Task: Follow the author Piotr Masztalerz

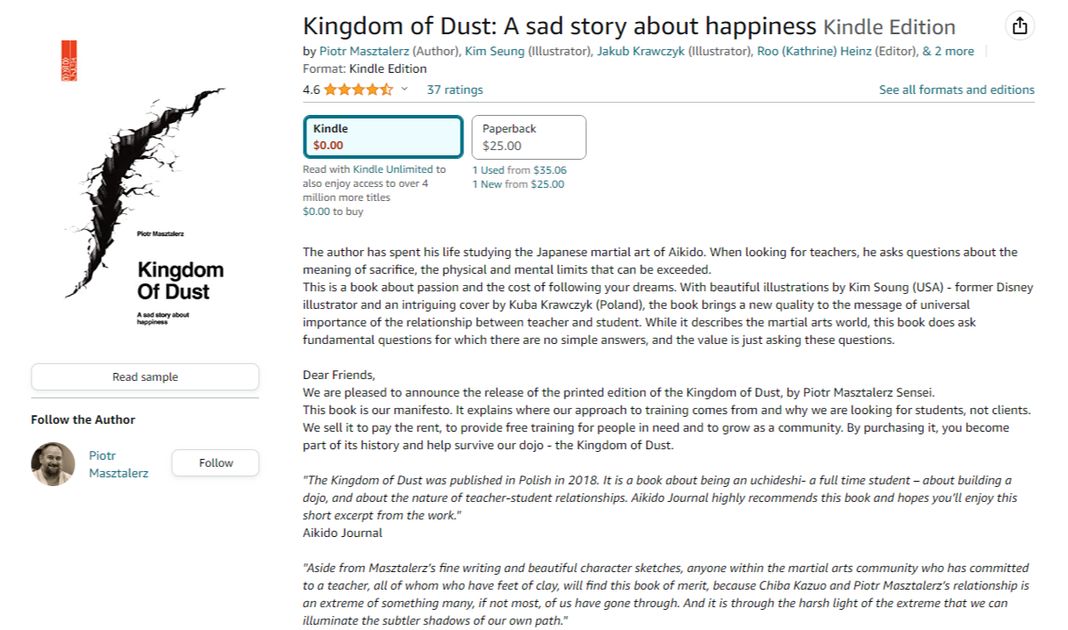Action: [x=215, y=463]
